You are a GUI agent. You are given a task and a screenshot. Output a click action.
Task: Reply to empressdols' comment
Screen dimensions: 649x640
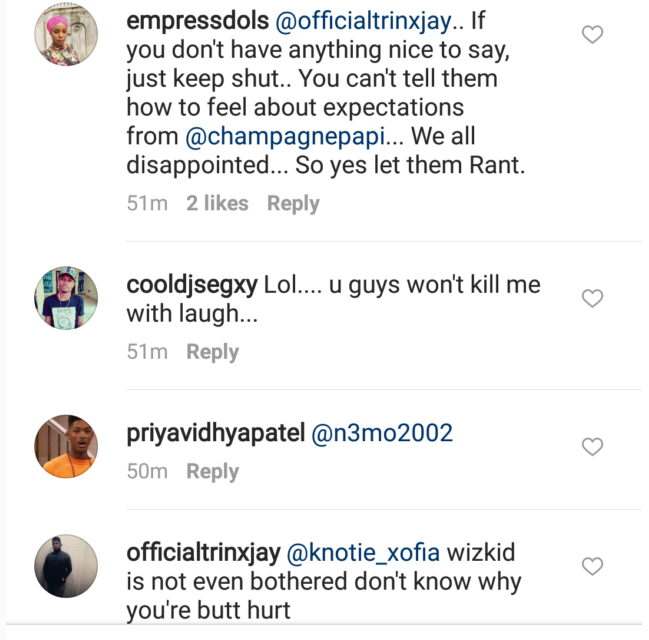point(293,203)
